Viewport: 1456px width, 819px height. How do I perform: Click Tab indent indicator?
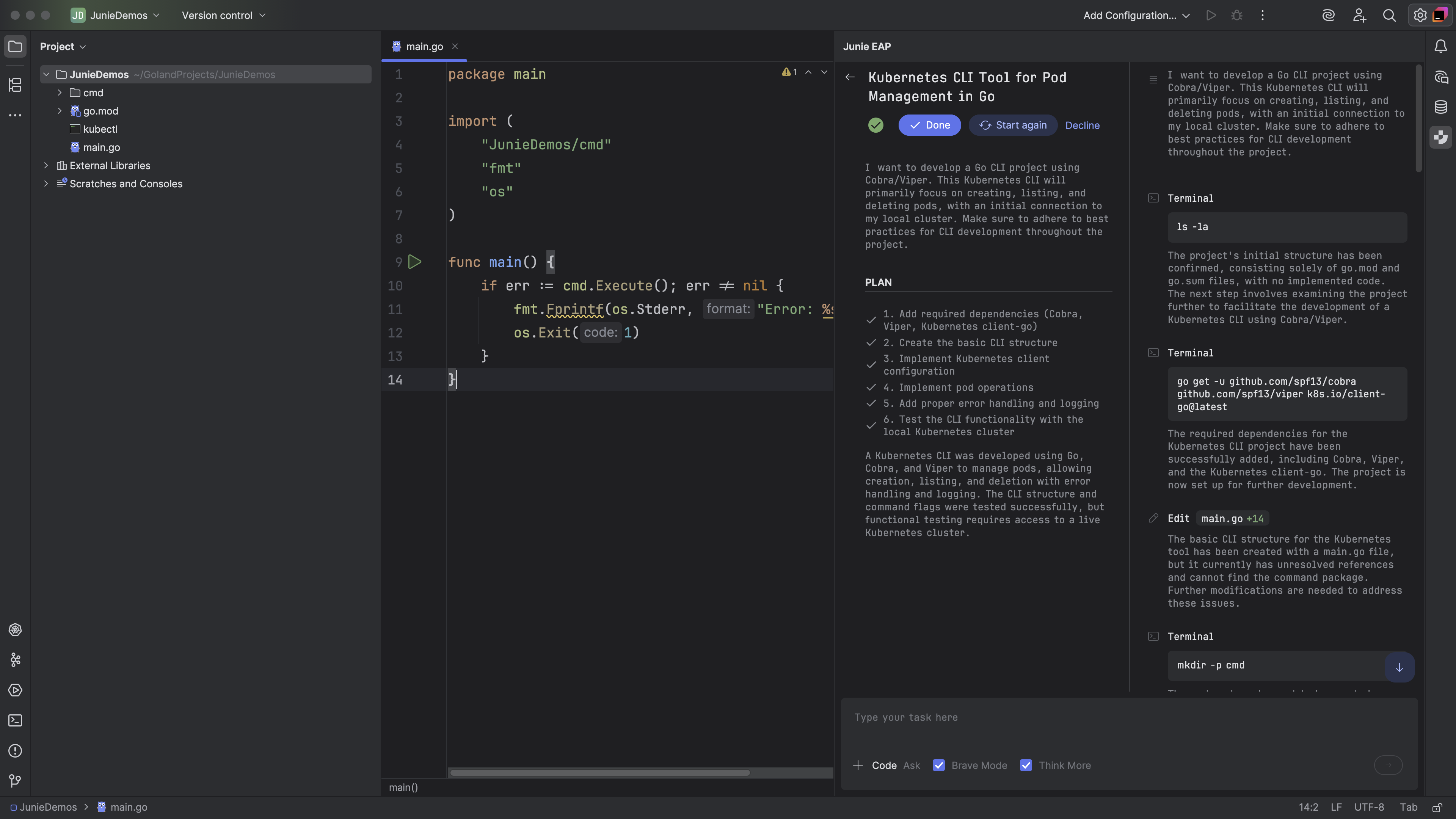(x=1409, y=807)
